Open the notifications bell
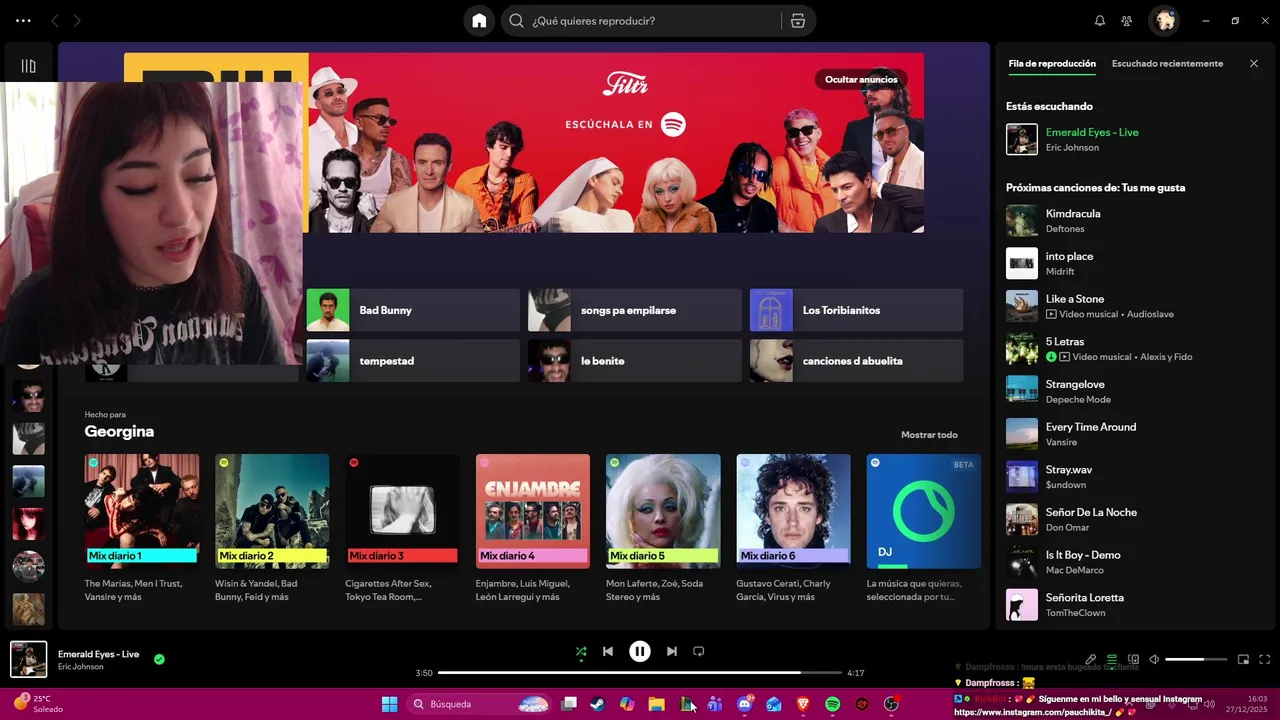Viewport: 1280px width, 720px height. [x=1100, y=20]
